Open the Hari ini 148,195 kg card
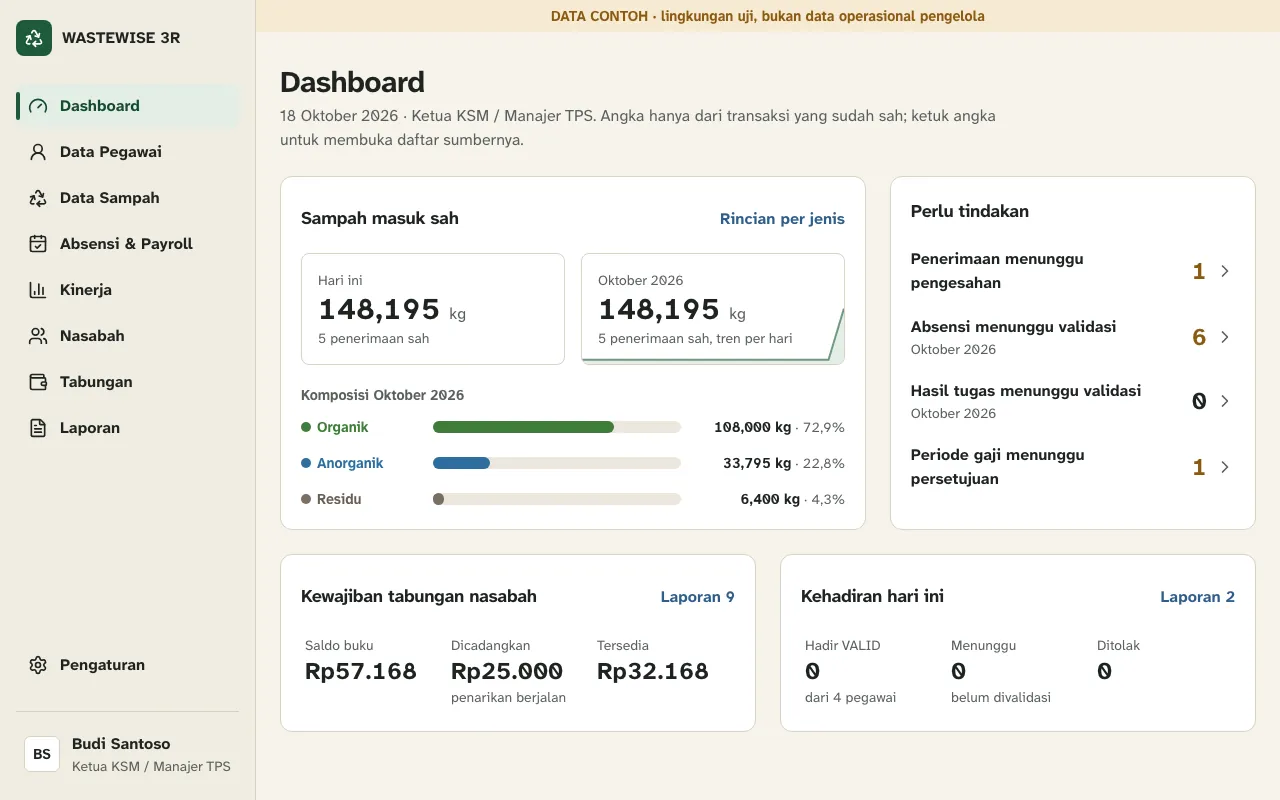The width and height of the screenshot is (1280, 800). pyautogui.click(x=433, y=309)
